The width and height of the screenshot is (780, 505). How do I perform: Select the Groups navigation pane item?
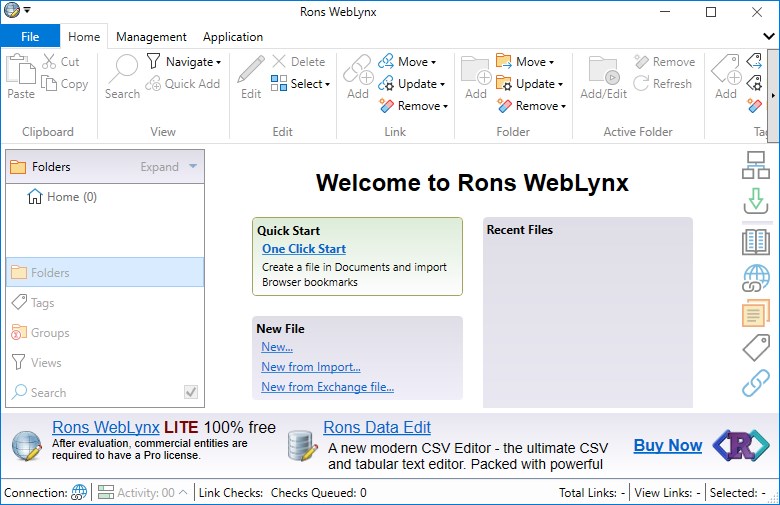point(105,332)
